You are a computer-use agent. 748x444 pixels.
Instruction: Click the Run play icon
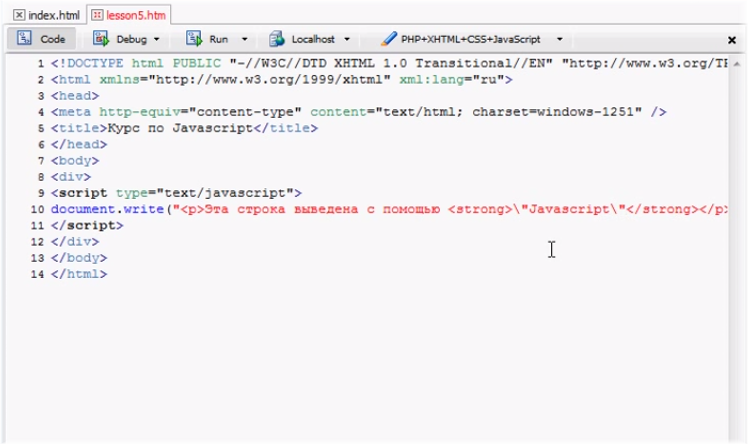click(x=194, y=39)
